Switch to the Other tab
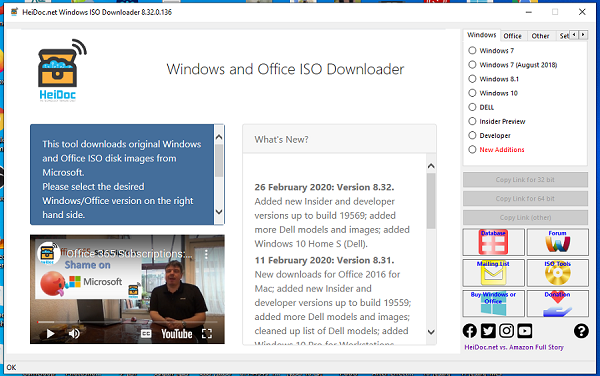The width and height of the screenshot is (600, 376). 540,36
